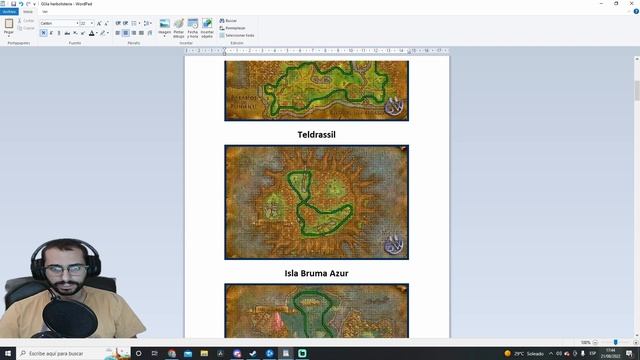Open the Pegar options arrow
The width and height of the screenshot is (640, 360).
pyautogui.click(x=9, y=36)
